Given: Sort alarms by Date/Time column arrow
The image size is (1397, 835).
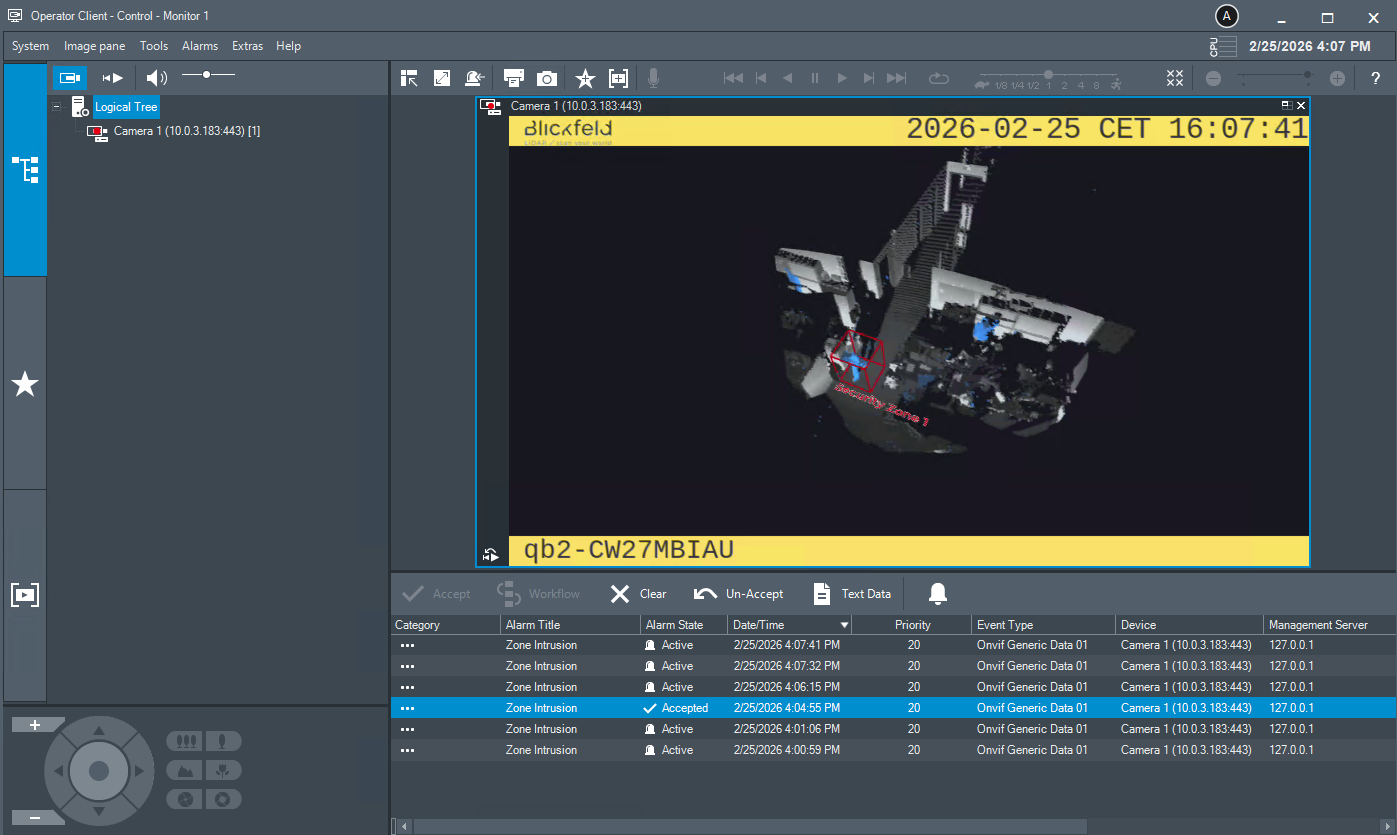Looking at the screenshot, I should tap(844, 625).
